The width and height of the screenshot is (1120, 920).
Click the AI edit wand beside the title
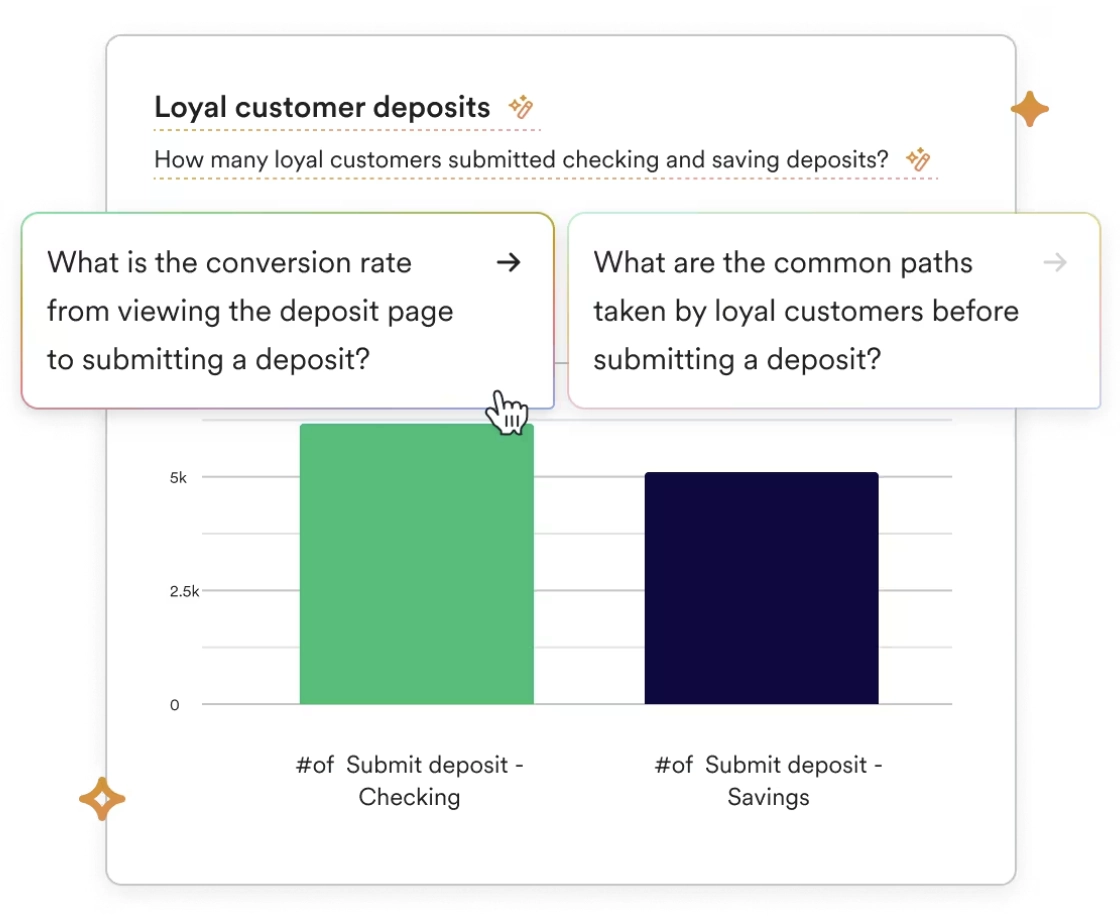click(x=521, y=107)
